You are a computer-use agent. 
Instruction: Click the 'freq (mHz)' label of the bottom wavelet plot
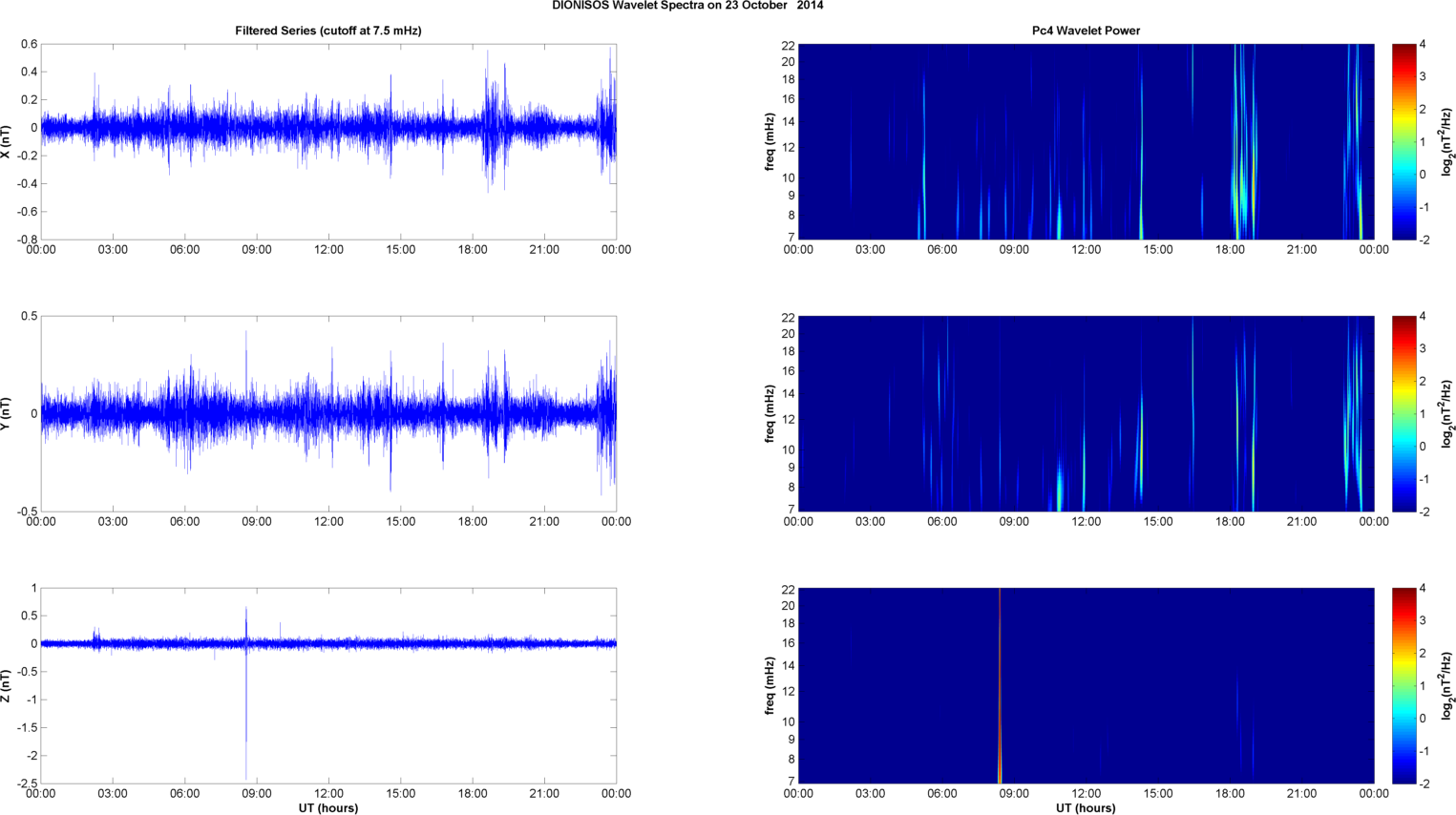click(x=769, y=685)
